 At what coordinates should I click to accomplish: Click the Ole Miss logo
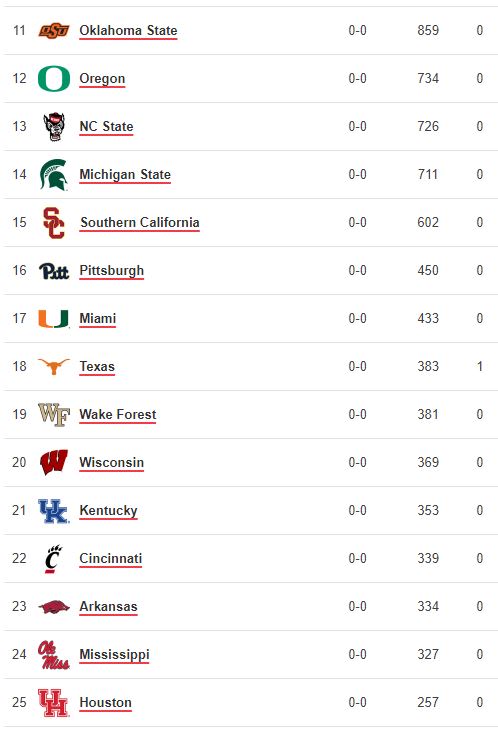[x=54, y=654]
